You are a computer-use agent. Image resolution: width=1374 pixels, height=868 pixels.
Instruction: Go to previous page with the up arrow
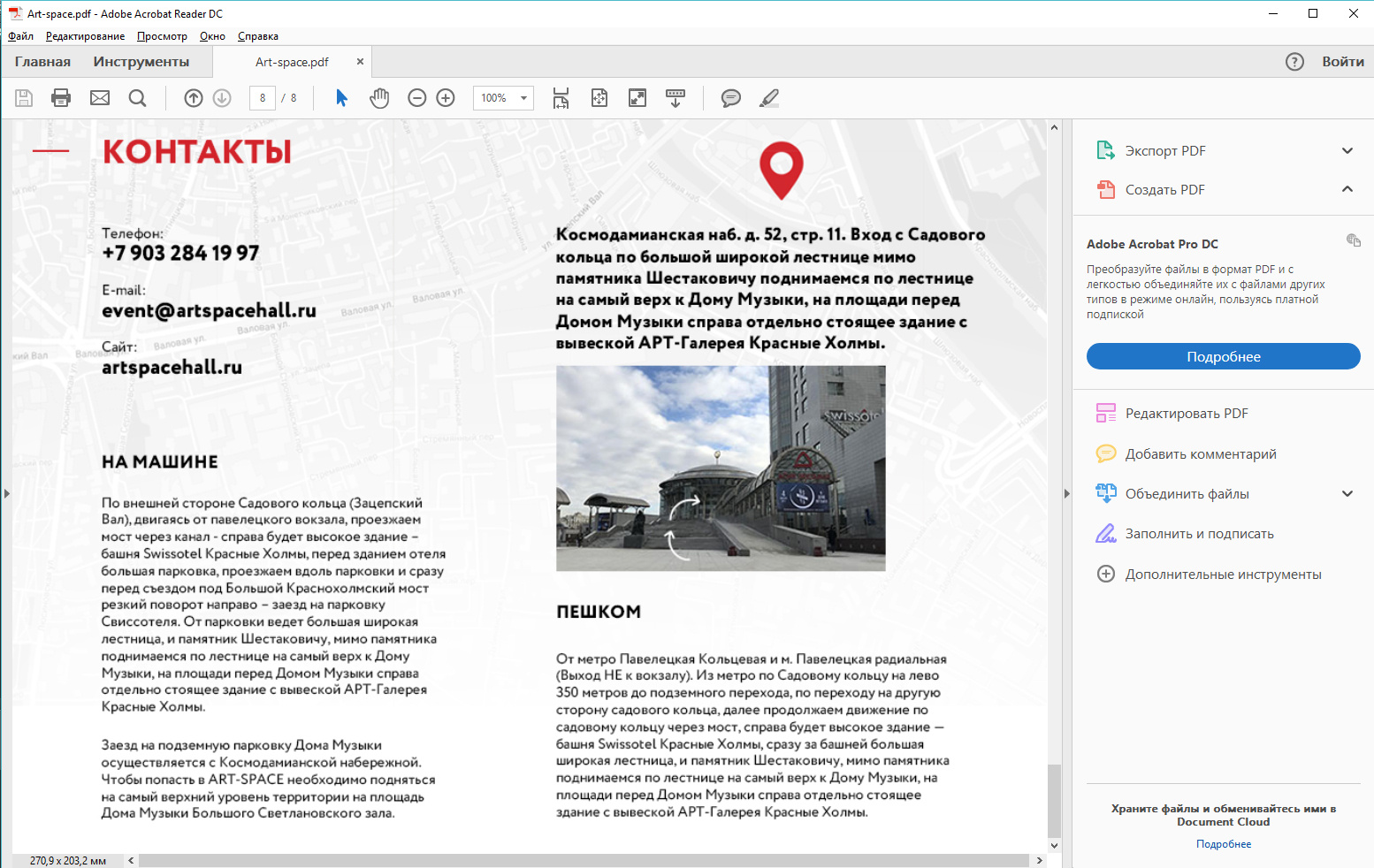[194, 98]
